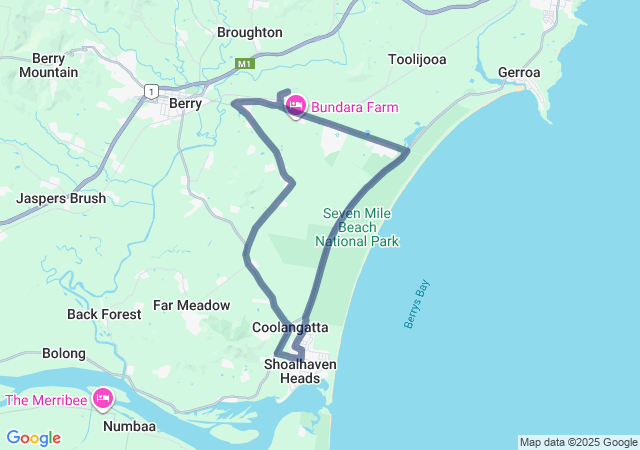Click the Coolangatta place label
This screenshot has width=640, height=450.
click(x=290, y=327)
